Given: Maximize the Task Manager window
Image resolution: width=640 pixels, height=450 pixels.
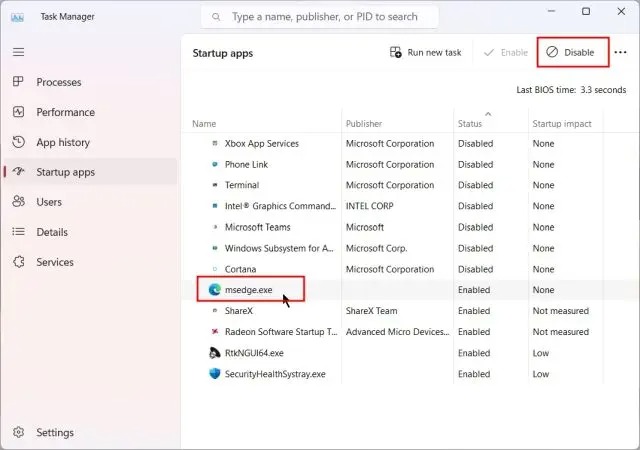Looking at the screenshot, I should [586, 11].
